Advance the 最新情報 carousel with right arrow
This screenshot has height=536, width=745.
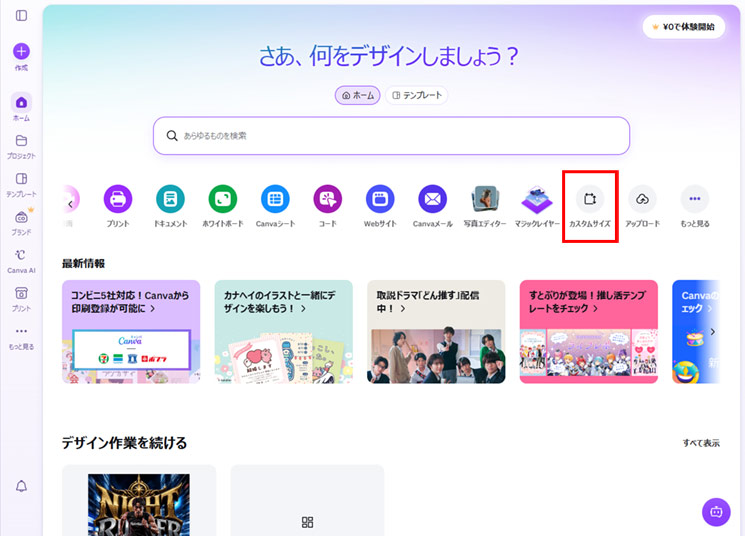[712, 332]
